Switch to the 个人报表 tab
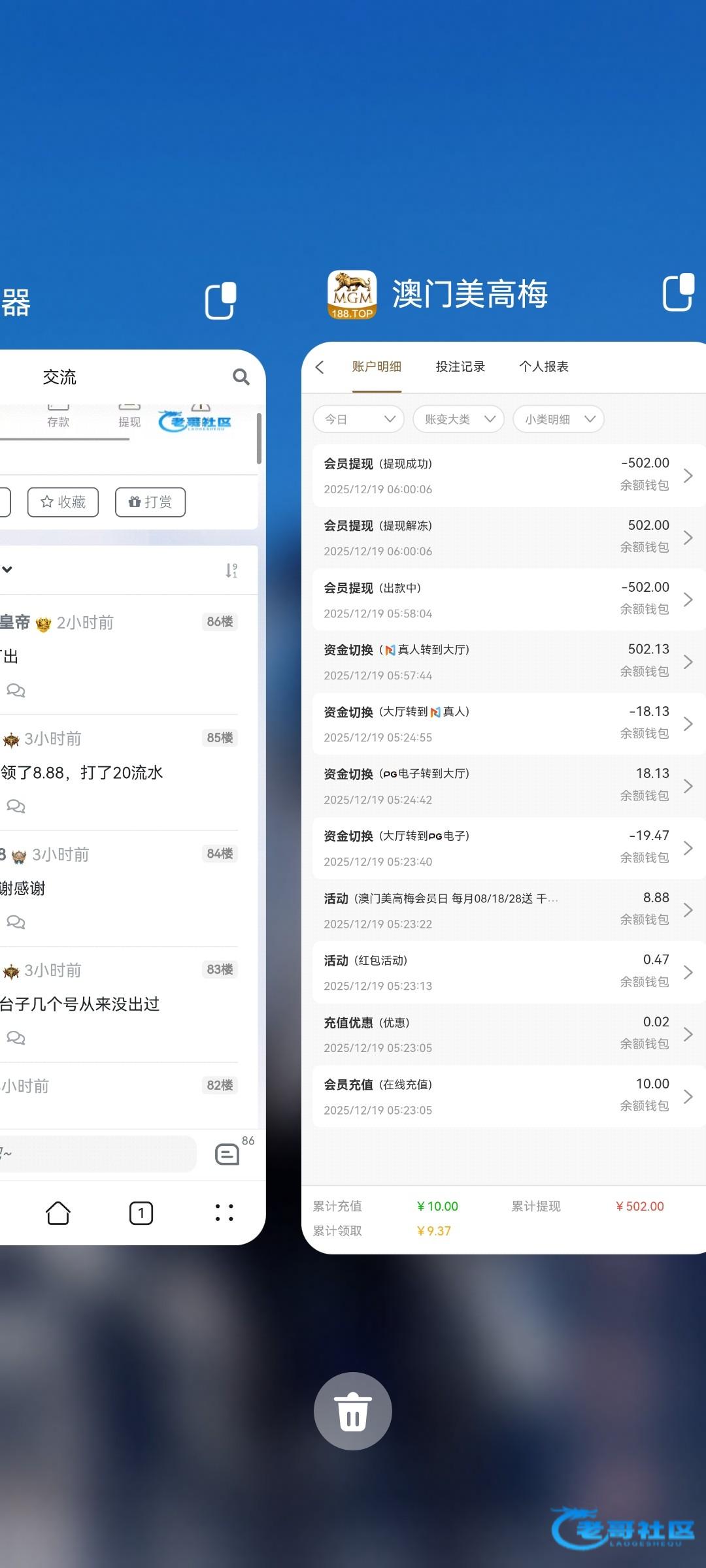The height and width of the screenshot is (1568, 706). 543,367
